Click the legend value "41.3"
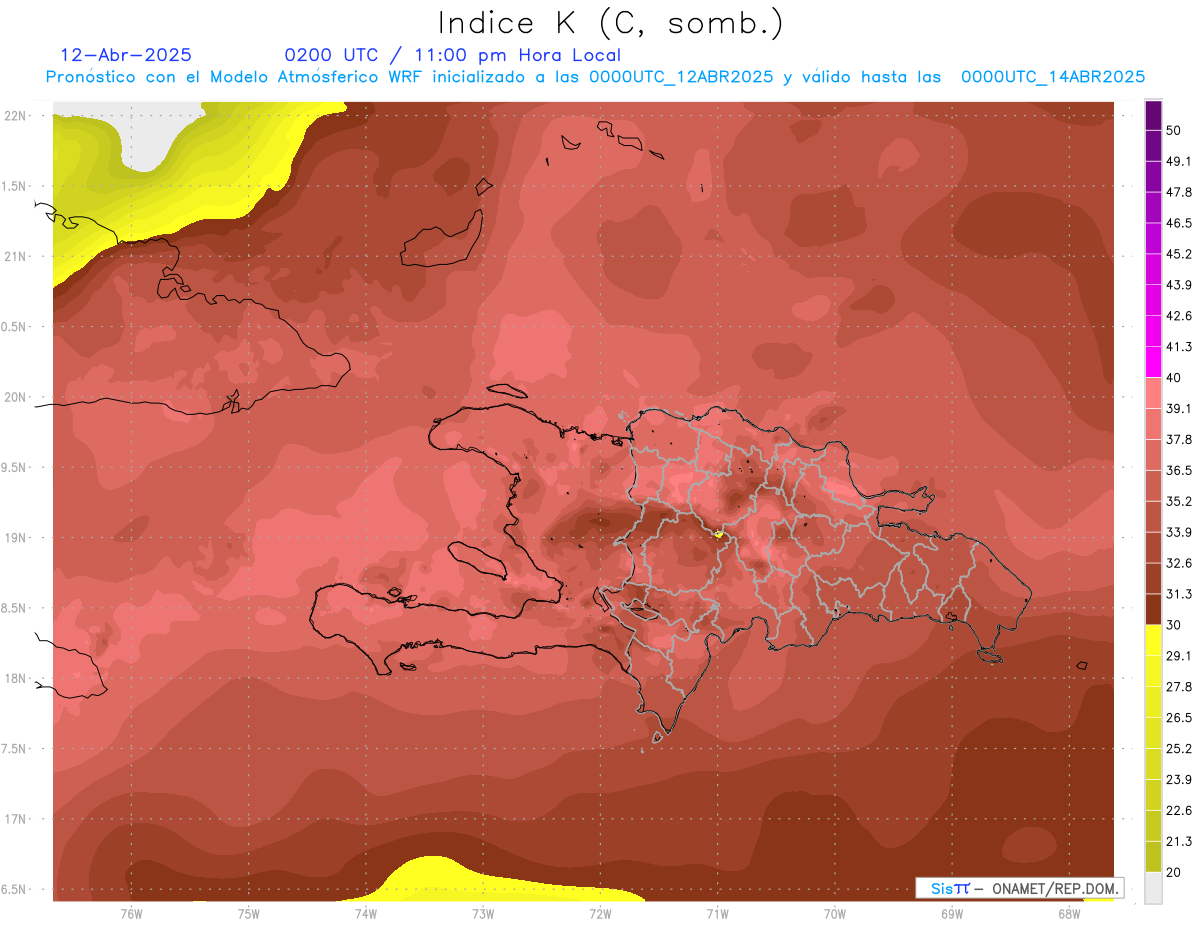 (1179, 347)
